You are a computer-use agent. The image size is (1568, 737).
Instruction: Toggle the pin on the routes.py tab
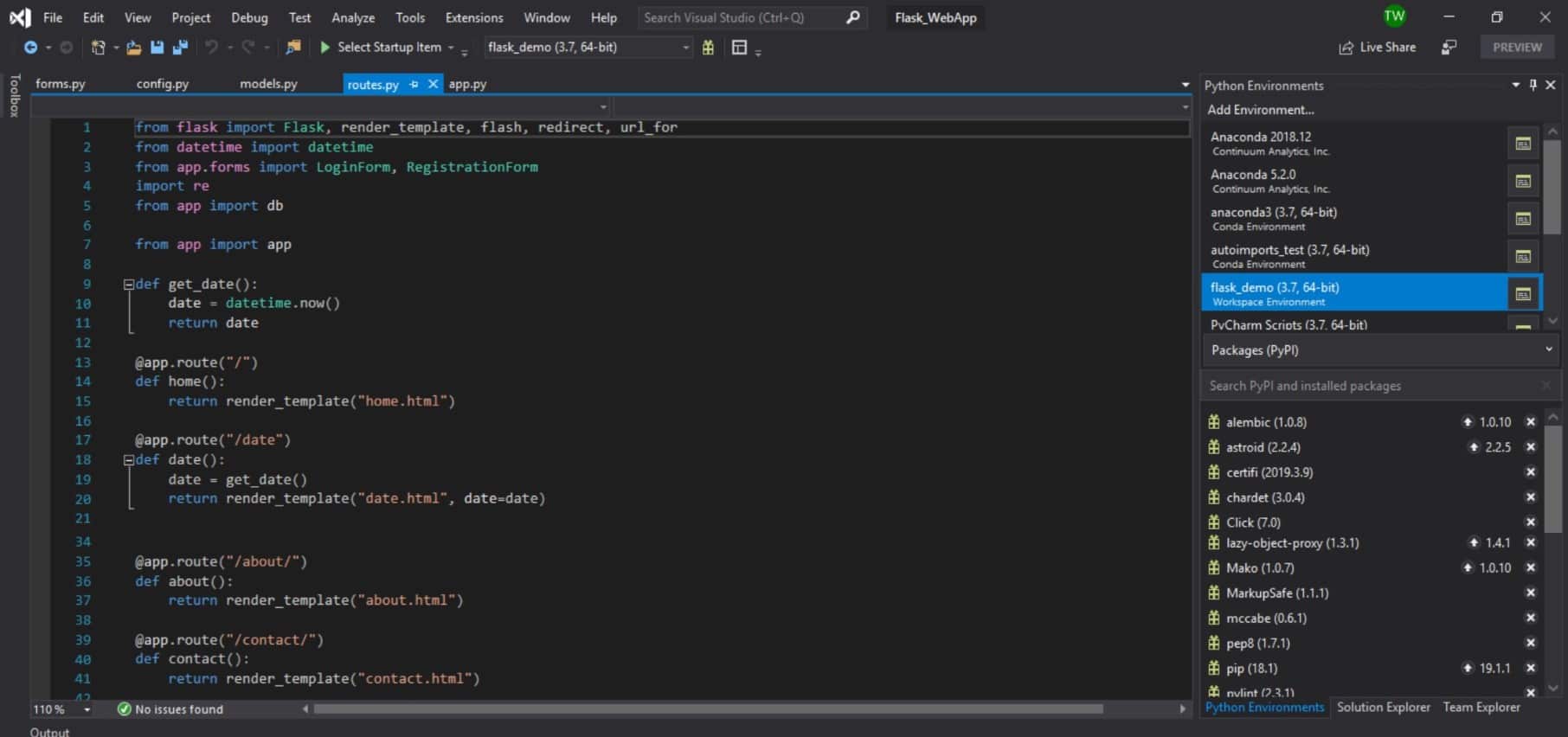click(414, 84)
